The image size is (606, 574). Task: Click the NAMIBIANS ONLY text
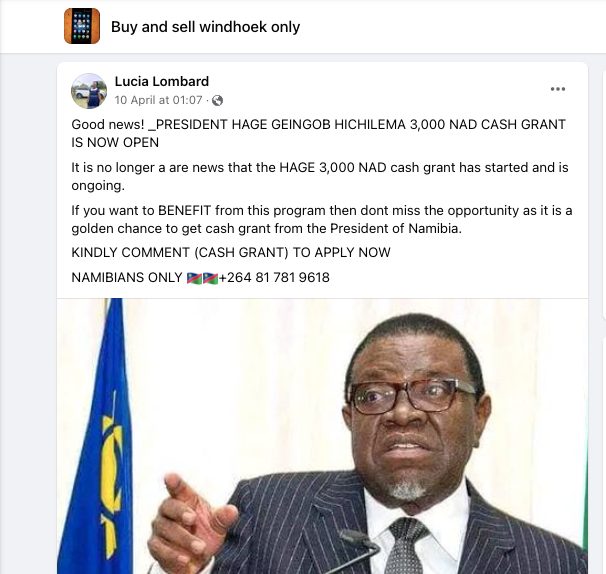click(127, 278)
